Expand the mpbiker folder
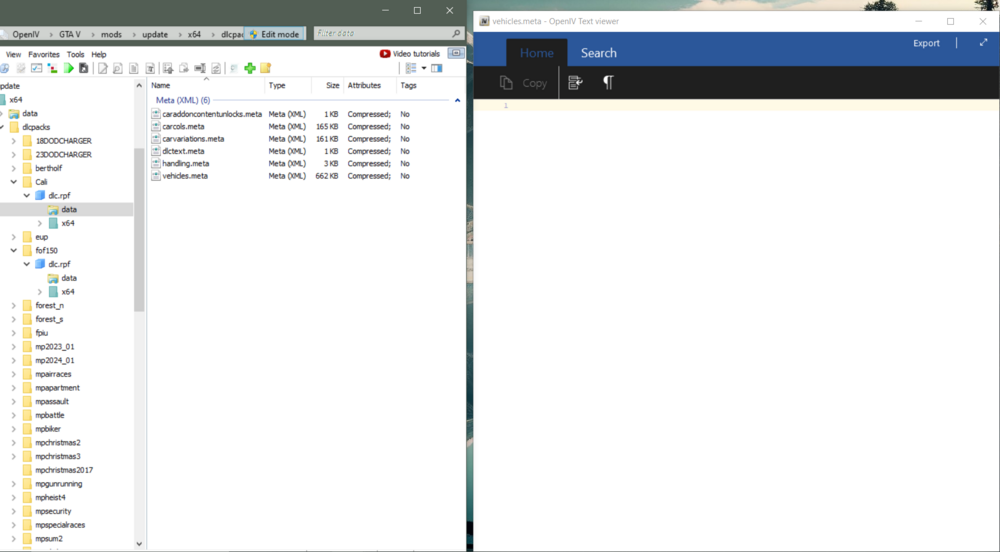Image resolution: width=1000 pixels, height=552 pixels. pos(13,429)
